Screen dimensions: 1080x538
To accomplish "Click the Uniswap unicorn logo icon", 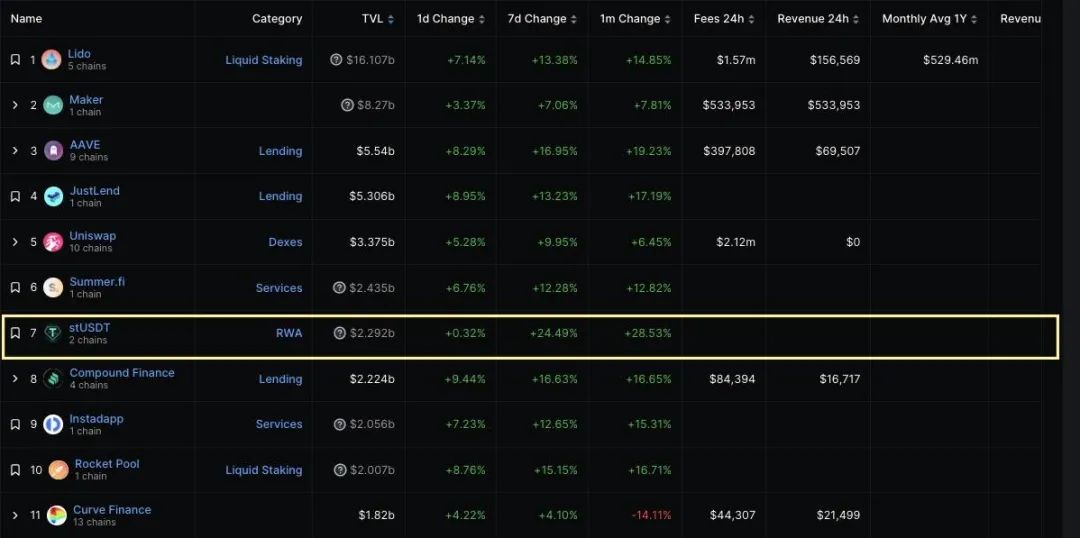I will click(53, 242).
